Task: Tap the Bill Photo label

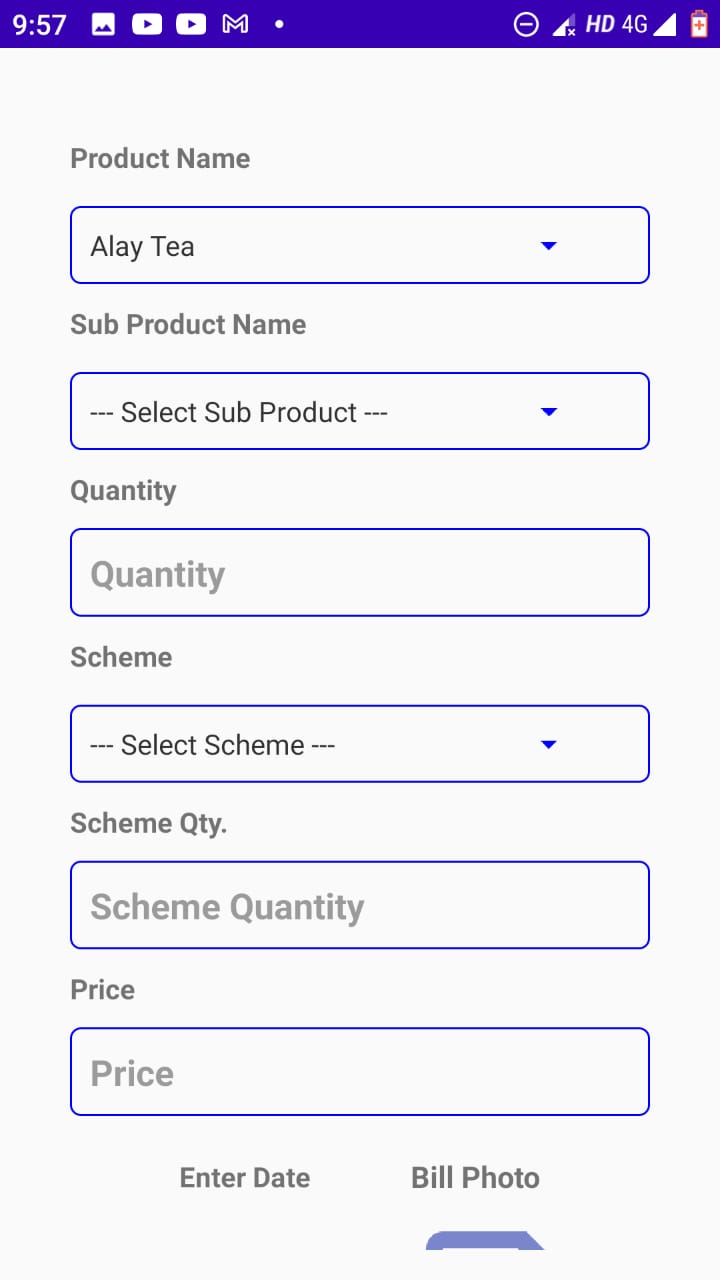Action: coord(475,1178)
